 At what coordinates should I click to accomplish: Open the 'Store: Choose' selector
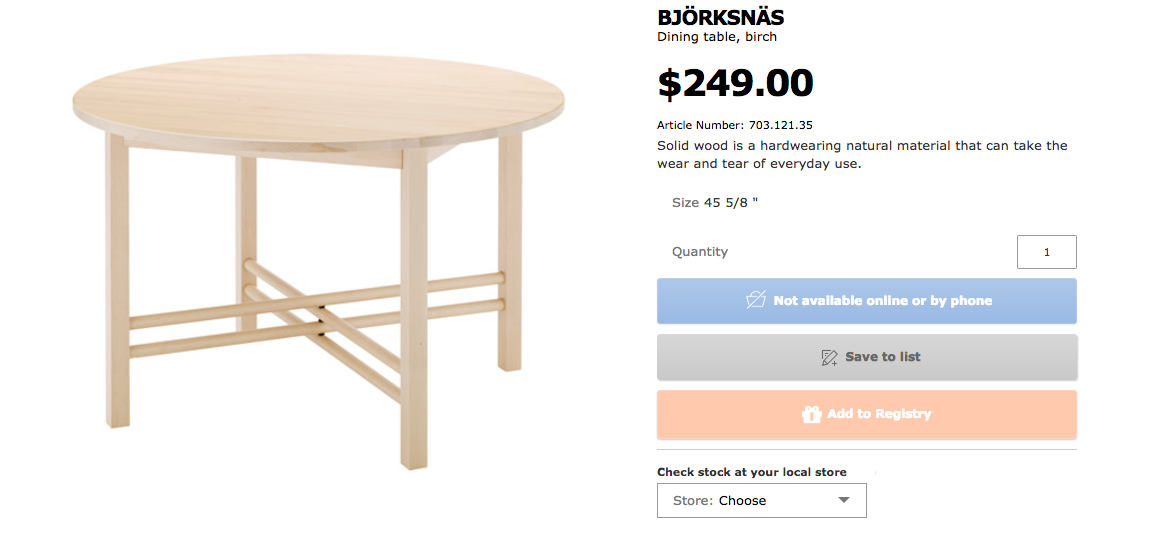pos(761,500)
